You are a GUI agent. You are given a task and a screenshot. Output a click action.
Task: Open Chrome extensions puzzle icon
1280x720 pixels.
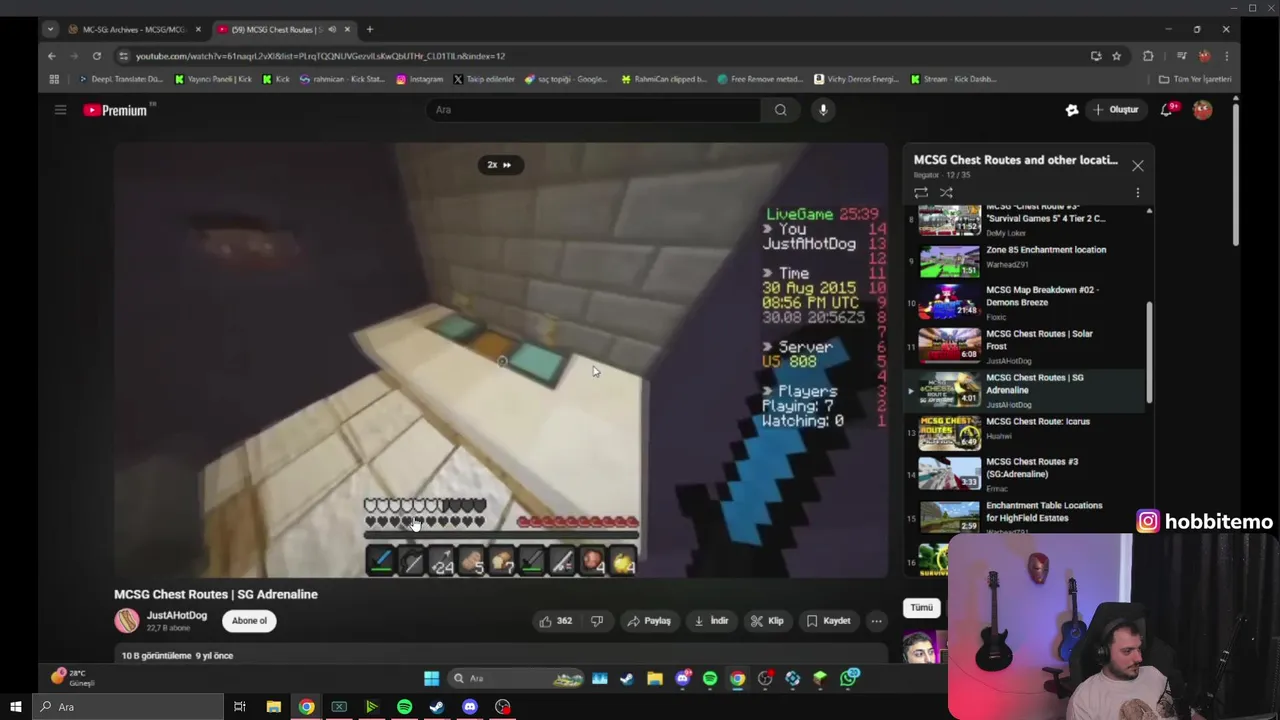1148,56
